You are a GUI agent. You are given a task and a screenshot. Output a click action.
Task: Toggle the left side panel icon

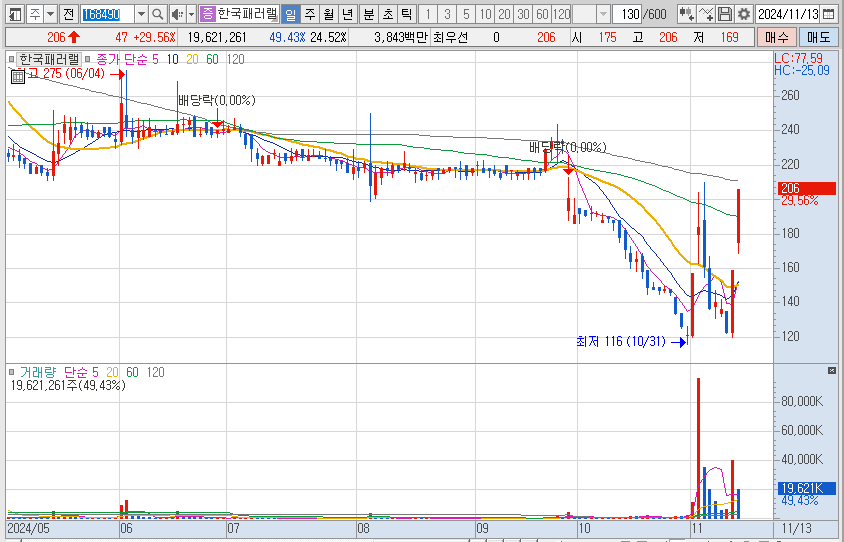[x=15, y=14]
